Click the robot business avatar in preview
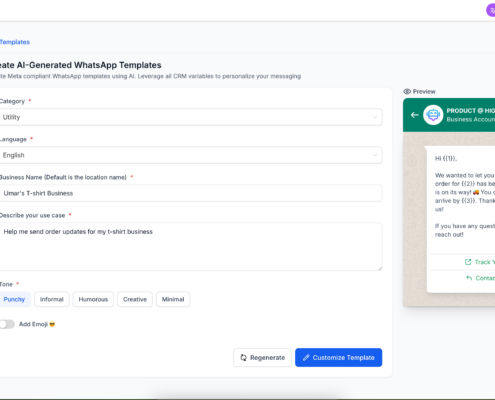495x400 pixels. [433, 115]
